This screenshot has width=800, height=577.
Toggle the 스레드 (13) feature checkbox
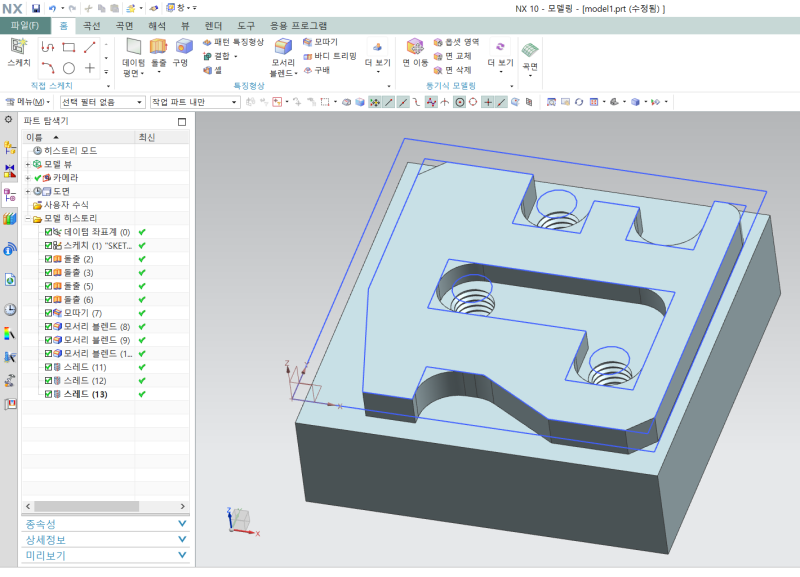point(48,394)
